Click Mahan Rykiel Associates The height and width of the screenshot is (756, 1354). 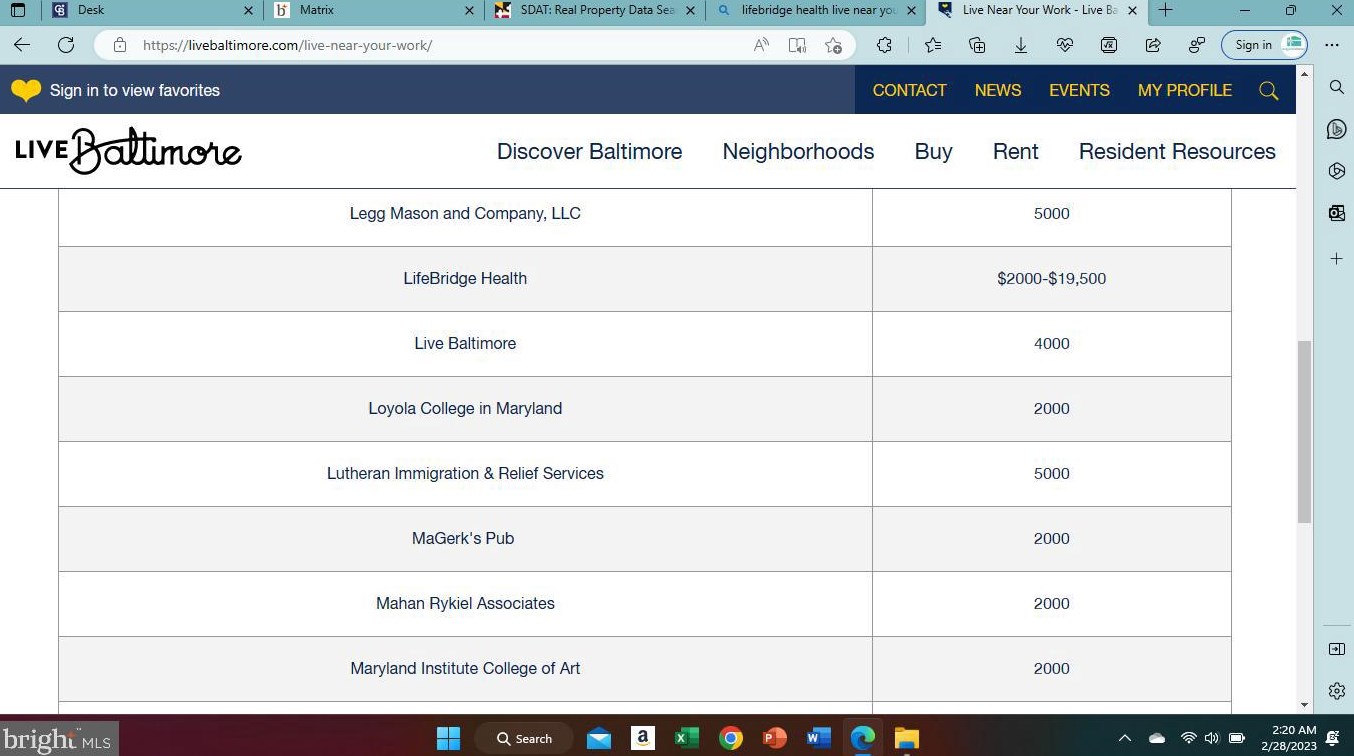[x=465, y=603]
